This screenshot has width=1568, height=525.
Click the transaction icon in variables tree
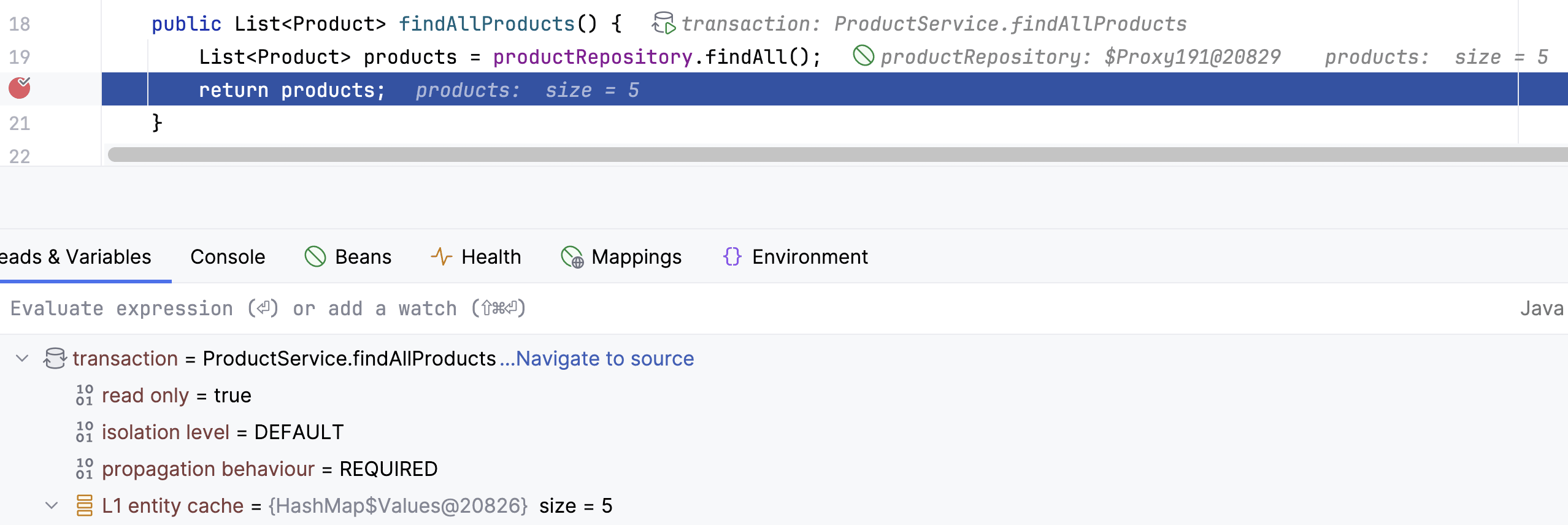coord(55,358)
